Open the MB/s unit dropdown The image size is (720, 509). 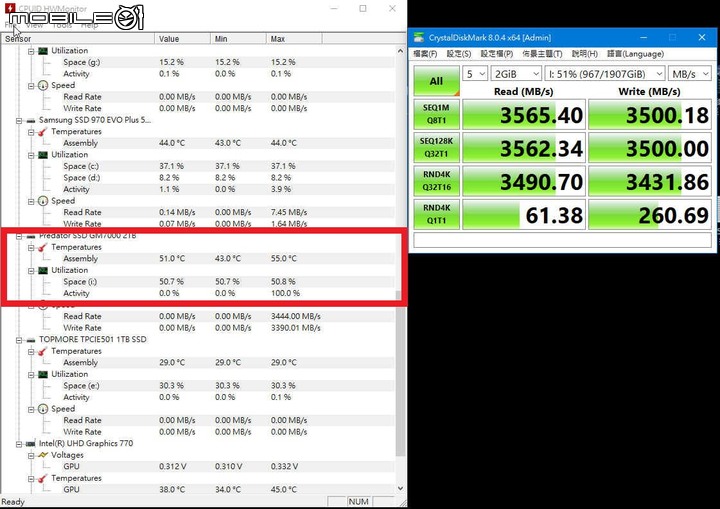(x=690, y=74)
